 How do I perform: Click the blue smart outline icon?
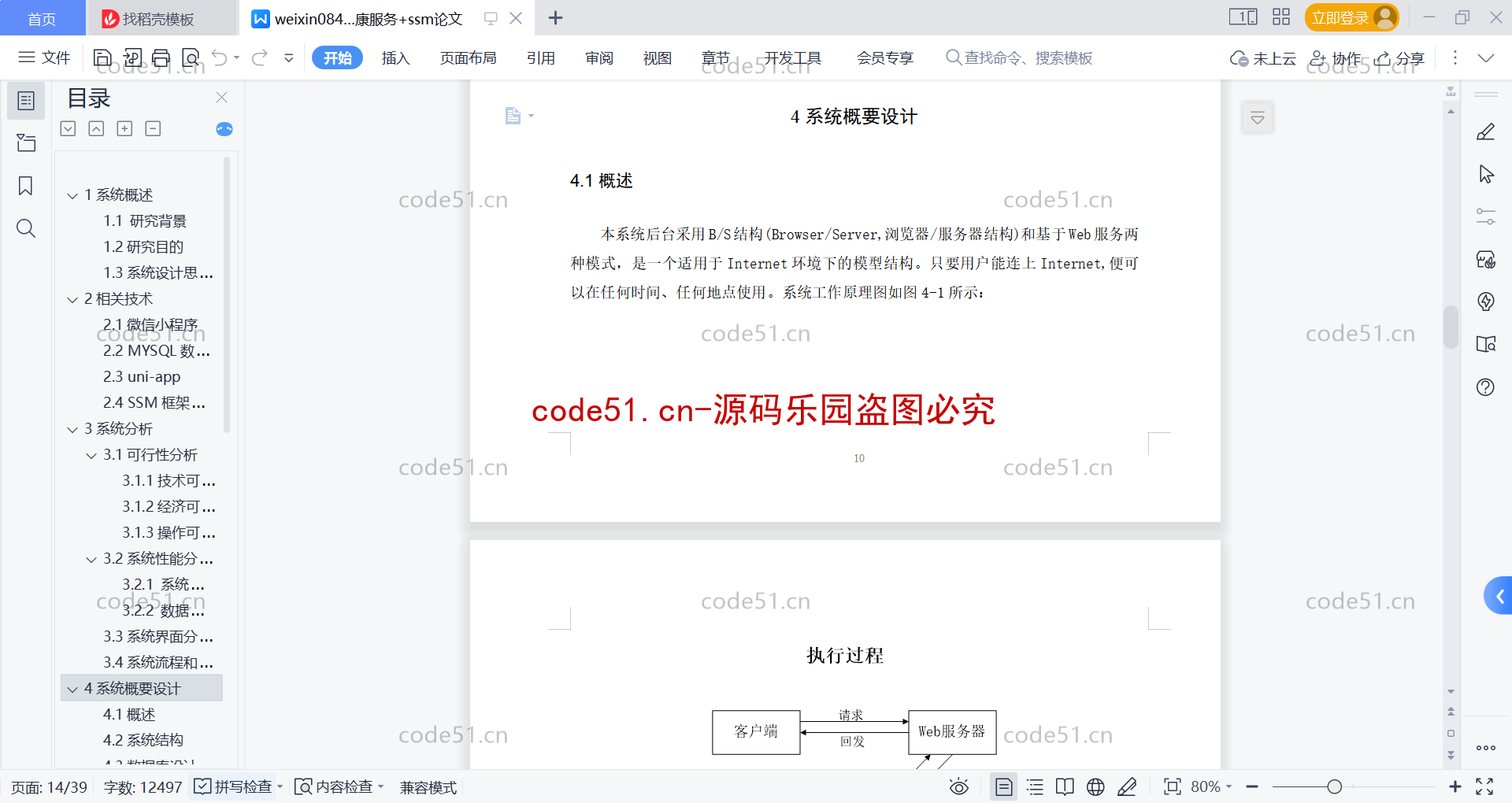(x=224, y=129)
